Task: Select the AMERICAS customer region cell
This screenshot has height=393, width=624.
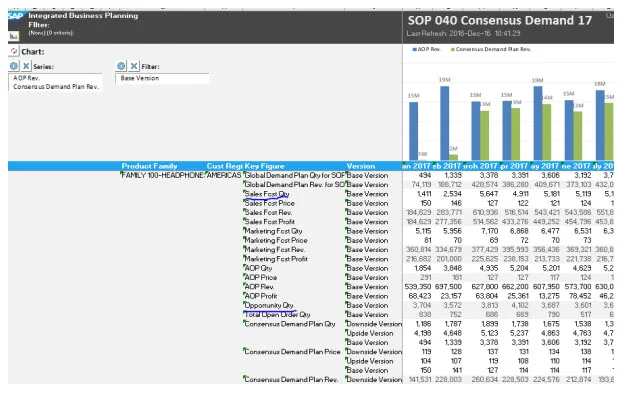Action: pyautogui.click(x=224, y=175)
